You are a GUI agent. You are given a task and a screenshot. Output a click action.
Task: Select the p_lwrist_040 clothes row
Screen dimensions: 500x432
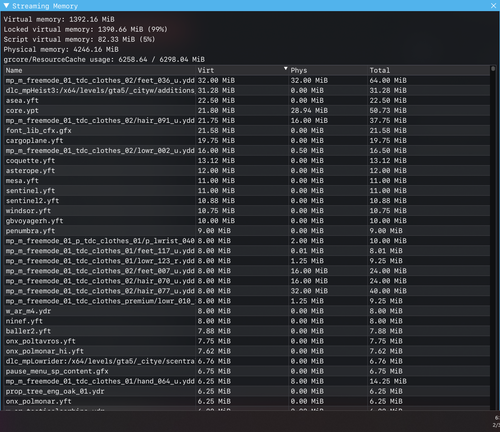[x=247, y=241]
